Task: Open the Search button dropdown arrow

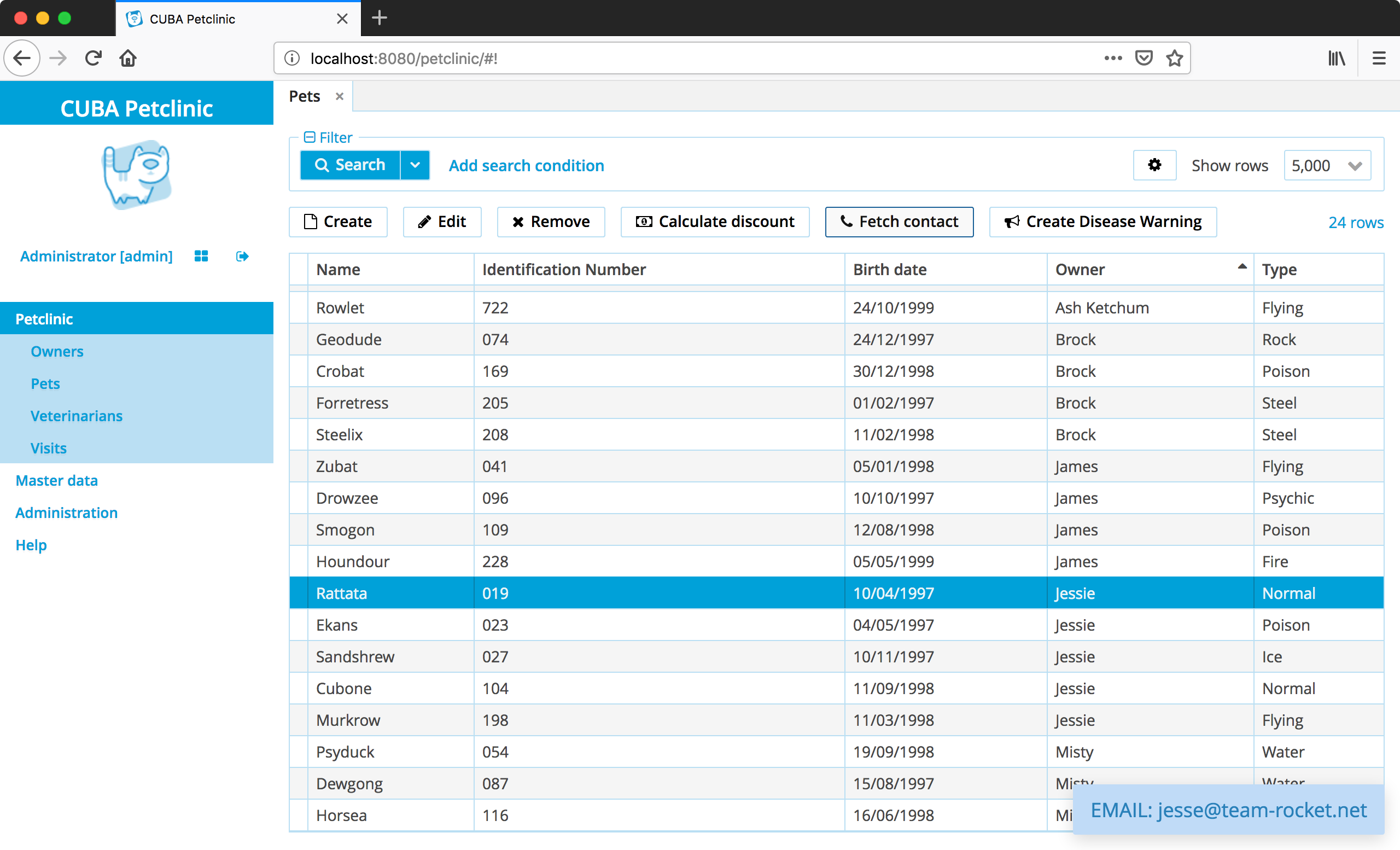Action: click(x=415, y=165)
